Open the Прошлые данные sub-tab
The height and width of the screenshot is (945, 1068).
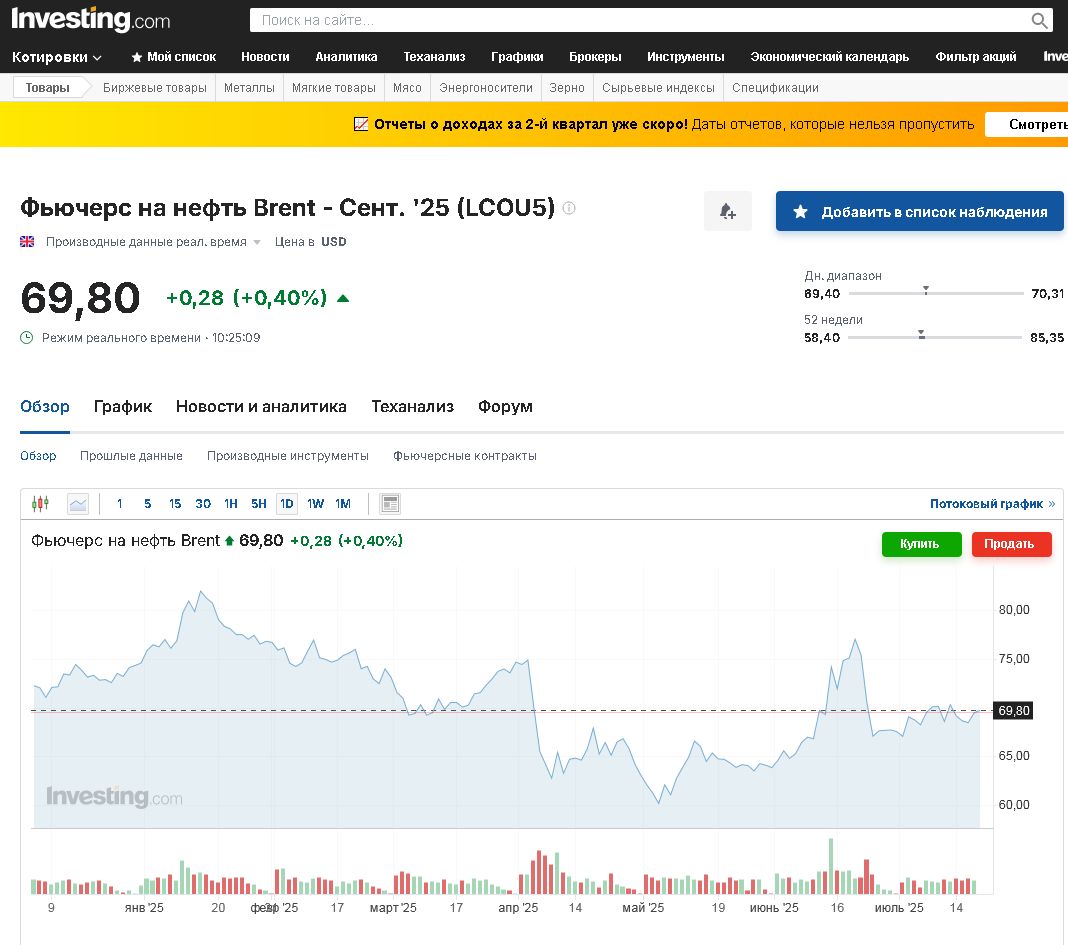(131, 456)
